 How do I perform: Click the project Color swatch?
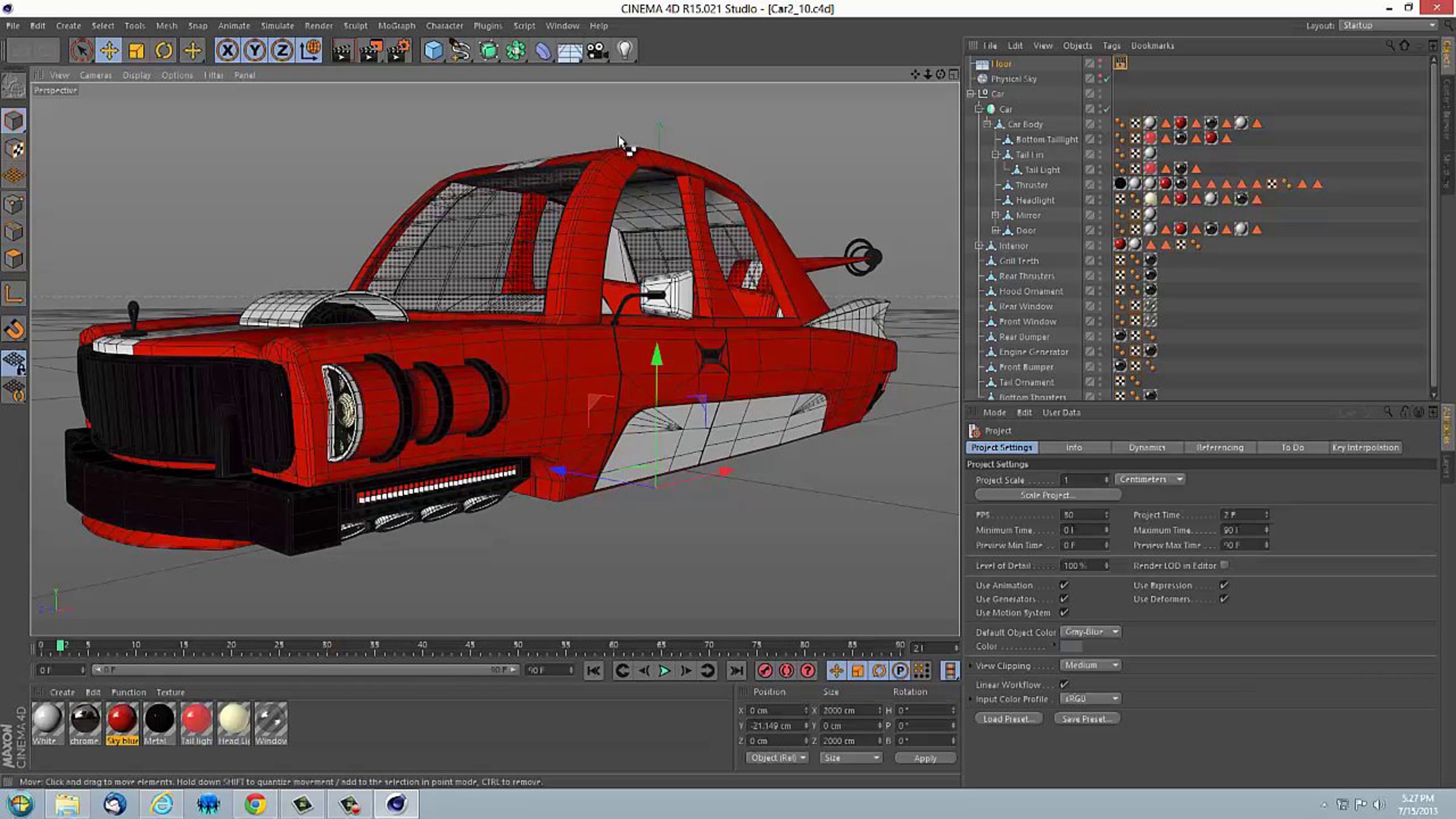1071,647
